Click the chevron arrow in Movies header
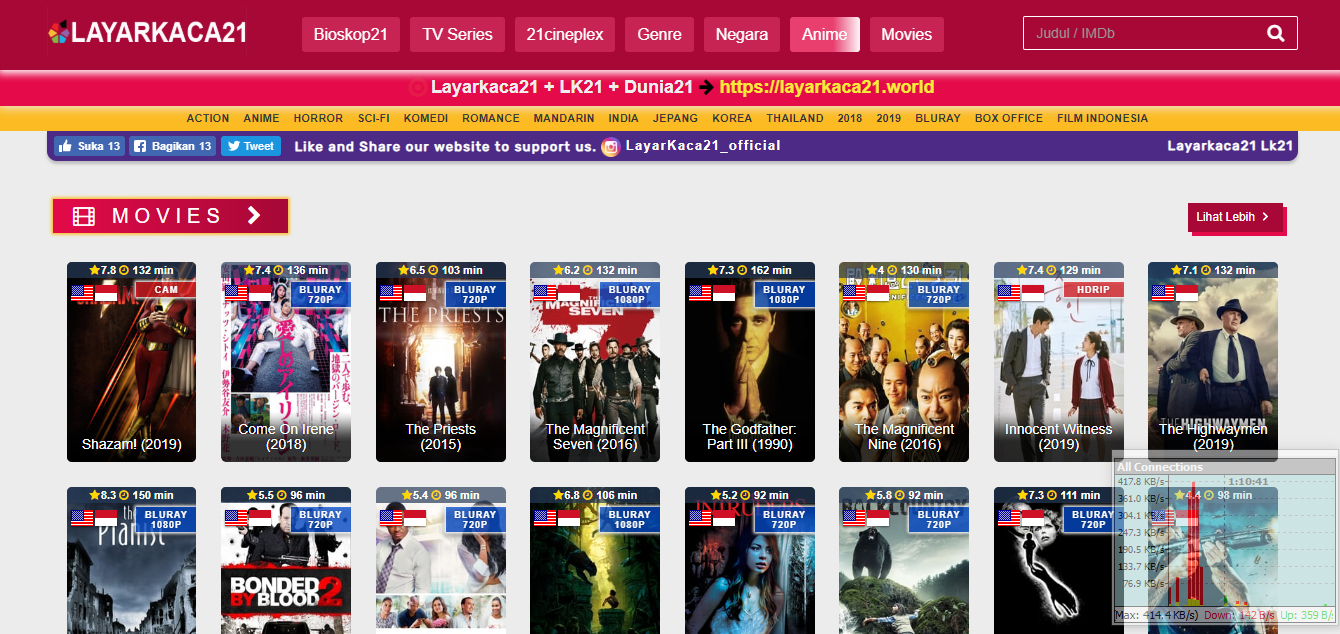The width and height of the screenshot is (1340, 634). [254, 215]
